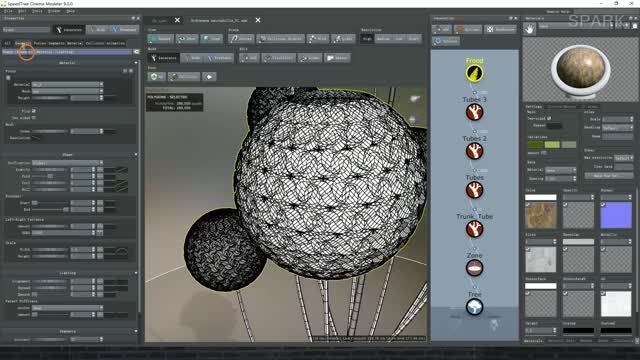Toggle the Gloss map checkbox

528,249
